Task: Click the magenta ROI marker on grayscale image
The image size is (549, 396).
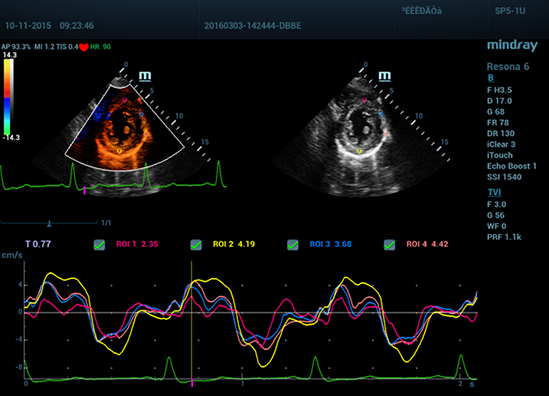Action: [x=364, y=100]
